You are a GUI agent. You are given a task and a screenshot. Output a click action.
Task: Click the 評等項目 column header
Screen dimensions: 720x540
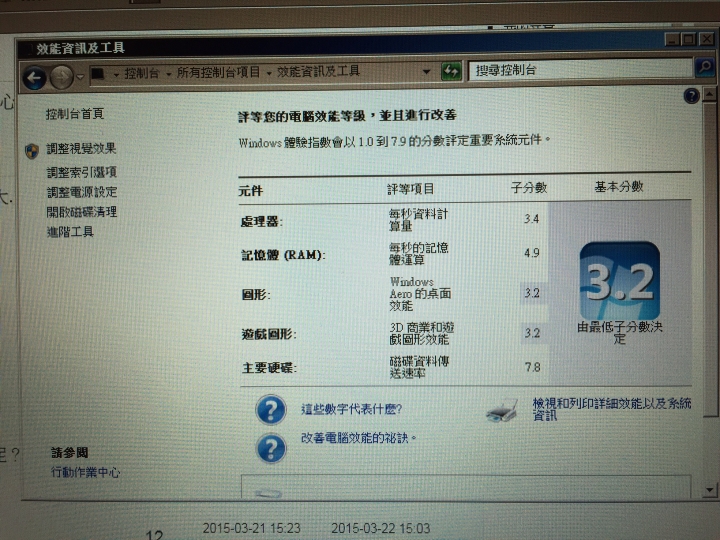point(410,189)
